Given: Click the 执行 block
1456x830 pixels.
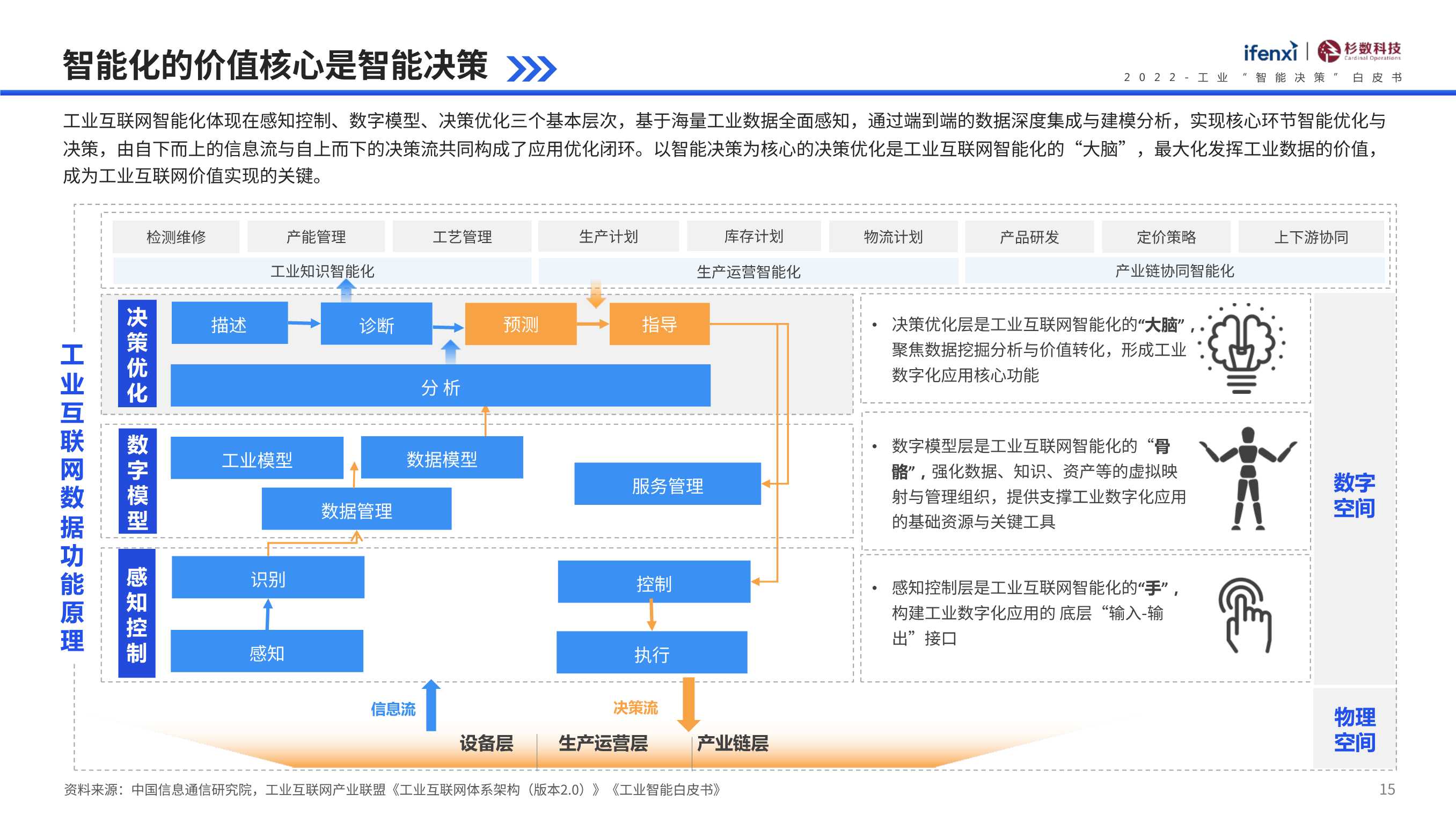Looking at the screenshot, I should tap(652, 653).
